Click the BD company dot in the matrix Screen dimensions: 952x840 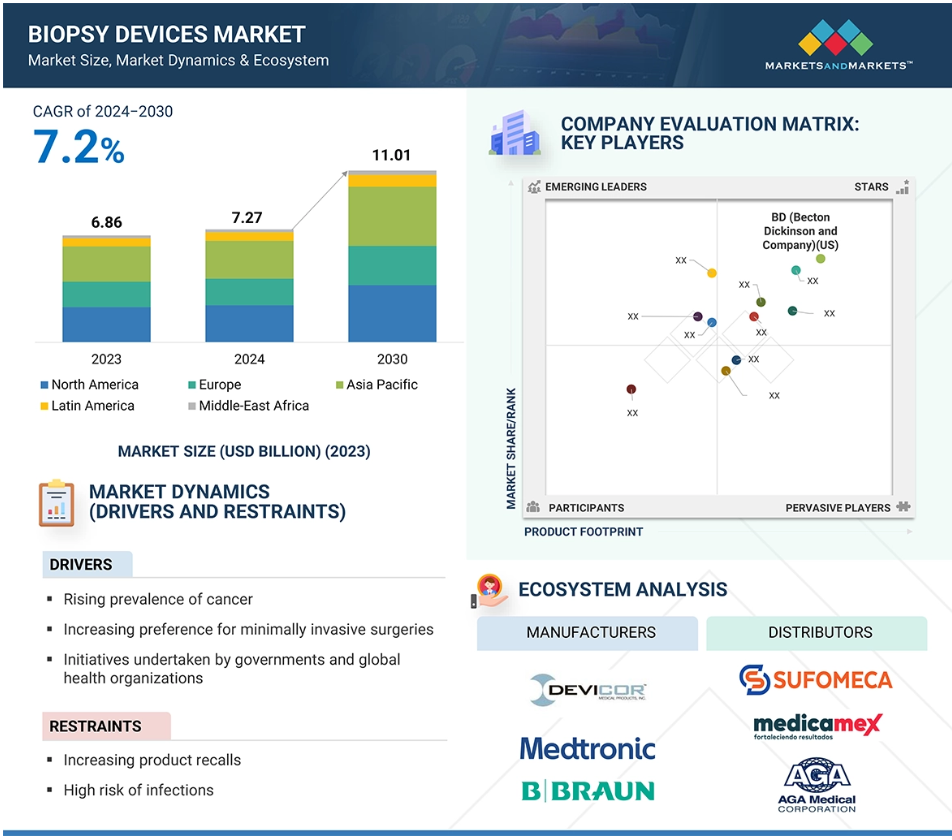point(821,259)
